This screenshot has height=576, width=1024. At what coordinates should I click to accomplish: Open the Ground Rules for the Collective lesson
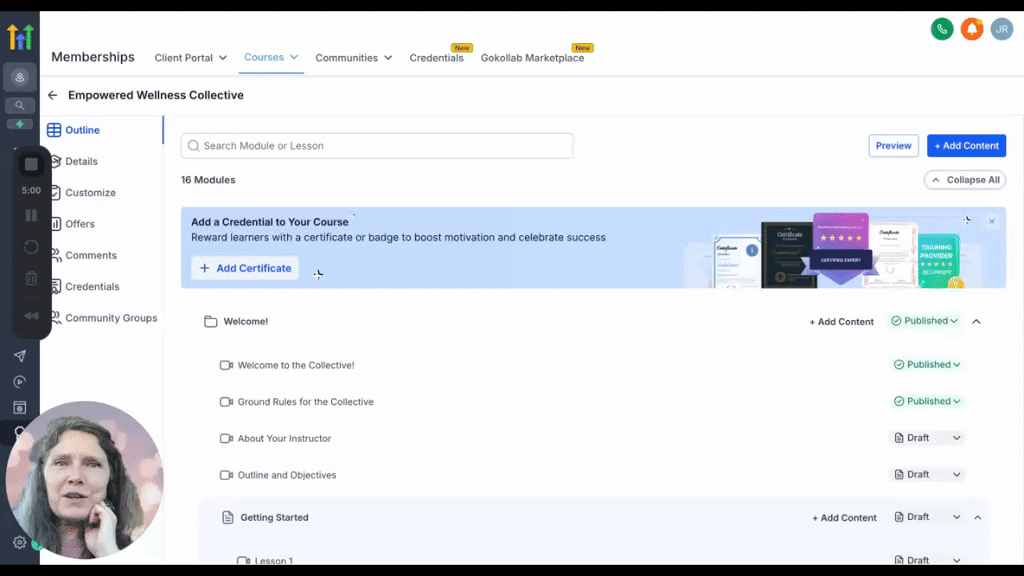click(x=306, y=402)
